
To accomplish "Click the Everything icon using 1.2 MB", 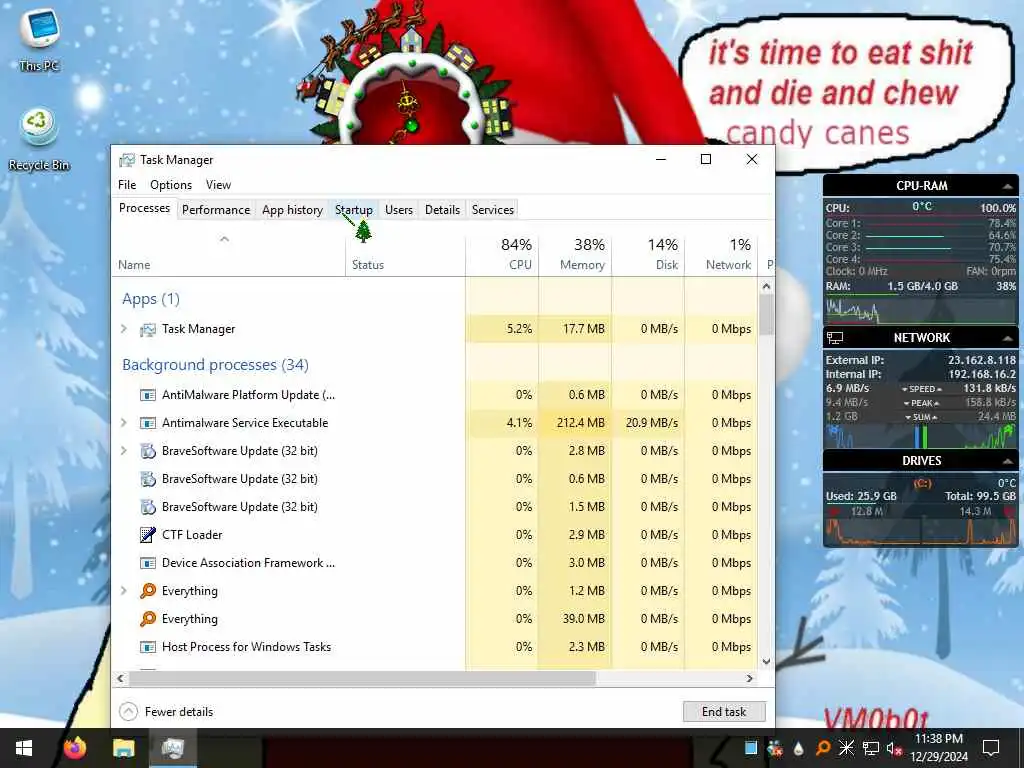I will click(x=148, y=591).
